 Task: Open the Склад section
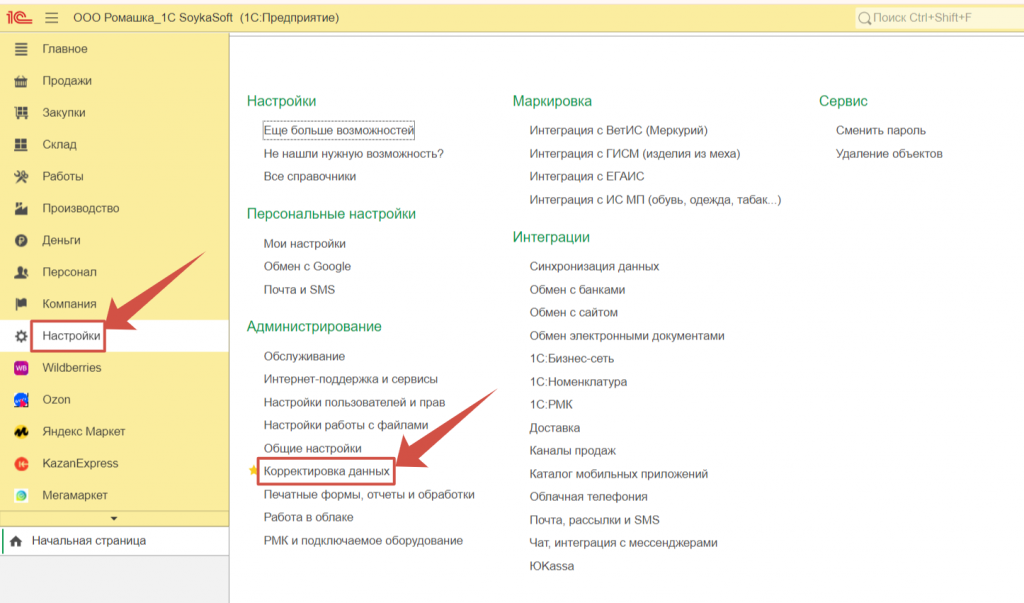click(59, 145)
